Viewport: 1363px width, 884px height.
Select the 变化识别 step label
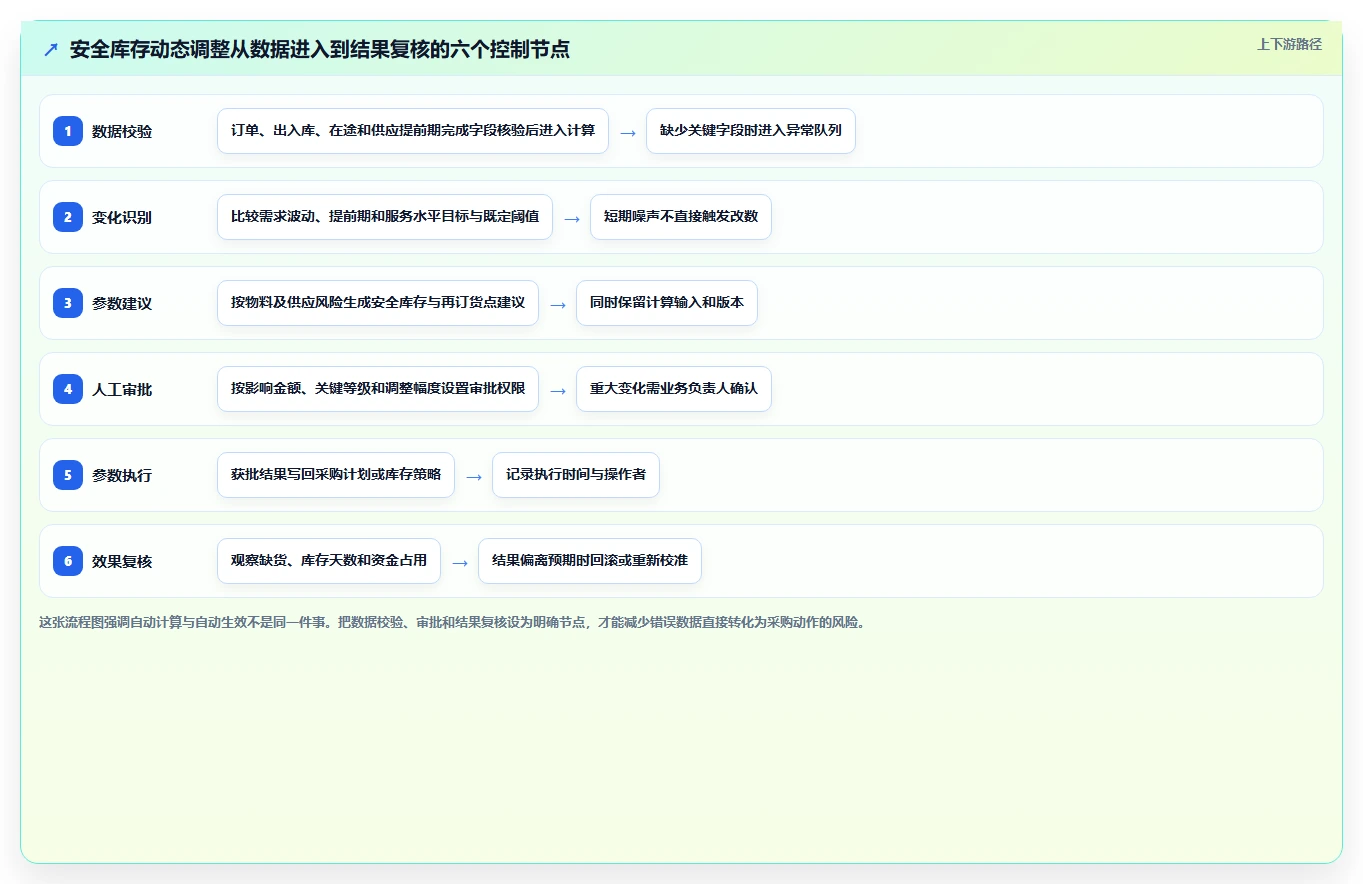coord(122,217)
